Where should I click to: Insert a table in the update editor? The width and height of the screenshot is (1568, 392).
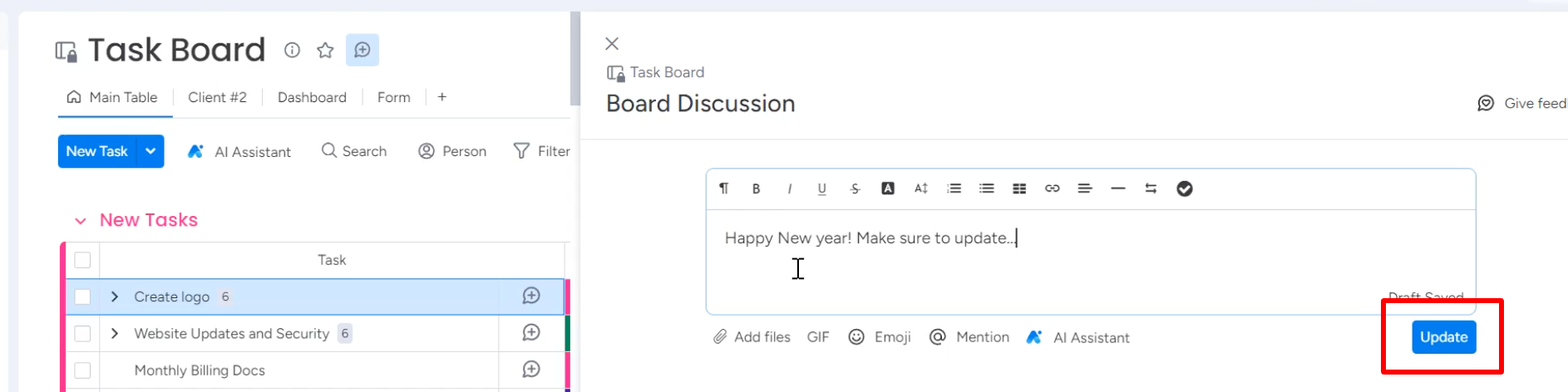click(1019, 189)
